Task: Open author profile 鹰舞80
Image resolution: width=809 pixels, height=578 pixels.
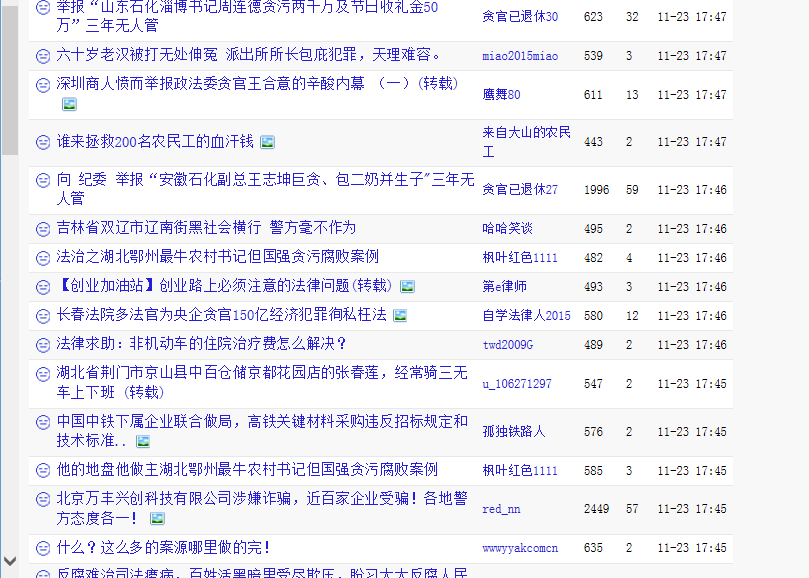Action: (x=501, y=94)
